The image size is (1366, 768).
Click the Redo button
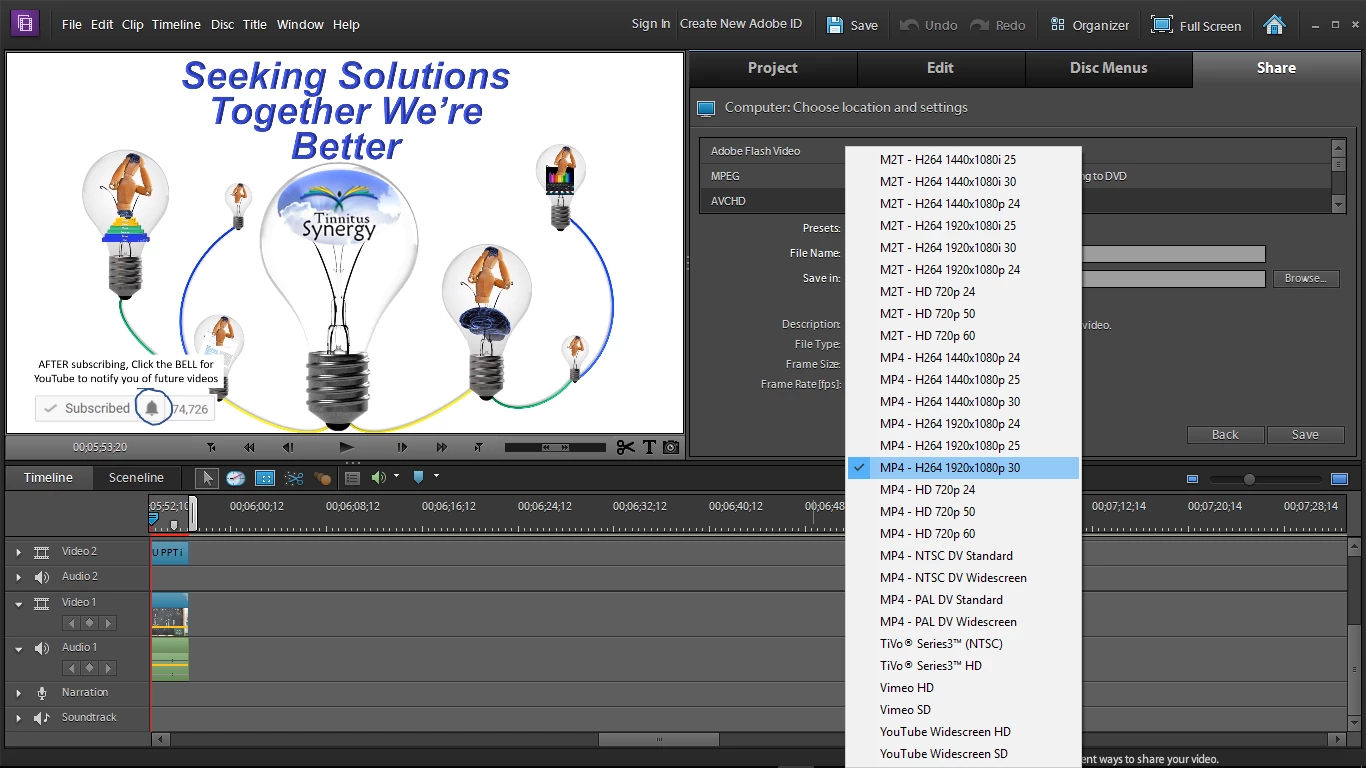coord(998,25)
